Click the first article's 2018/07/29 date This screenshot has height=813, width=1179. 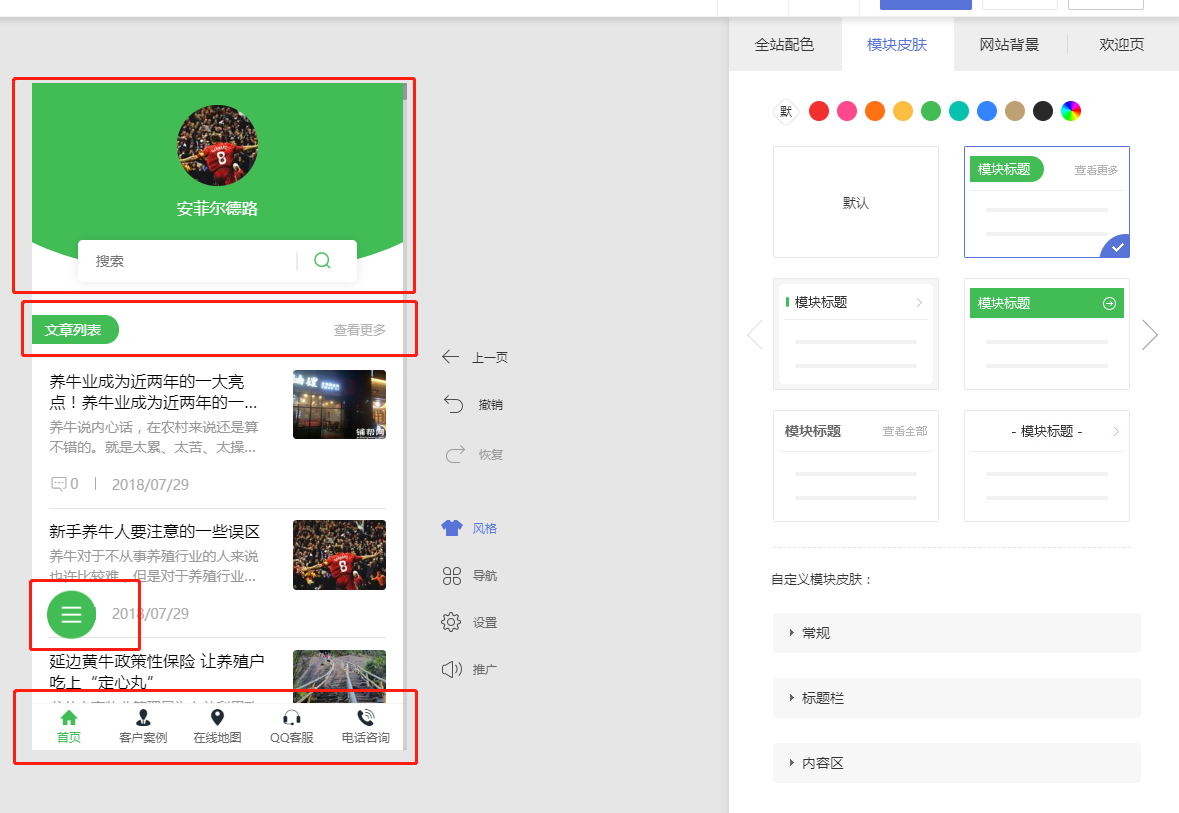[x=150, y=484]
